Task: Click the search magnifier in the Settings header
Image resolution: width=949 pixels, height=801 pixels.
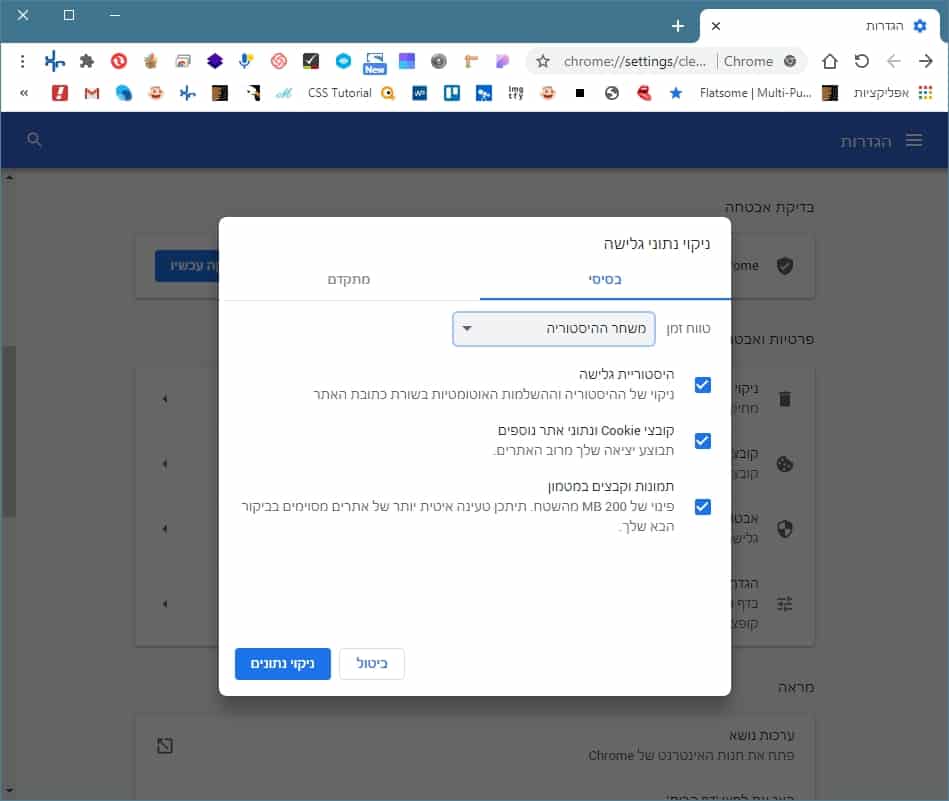Action: coord(34,140)
